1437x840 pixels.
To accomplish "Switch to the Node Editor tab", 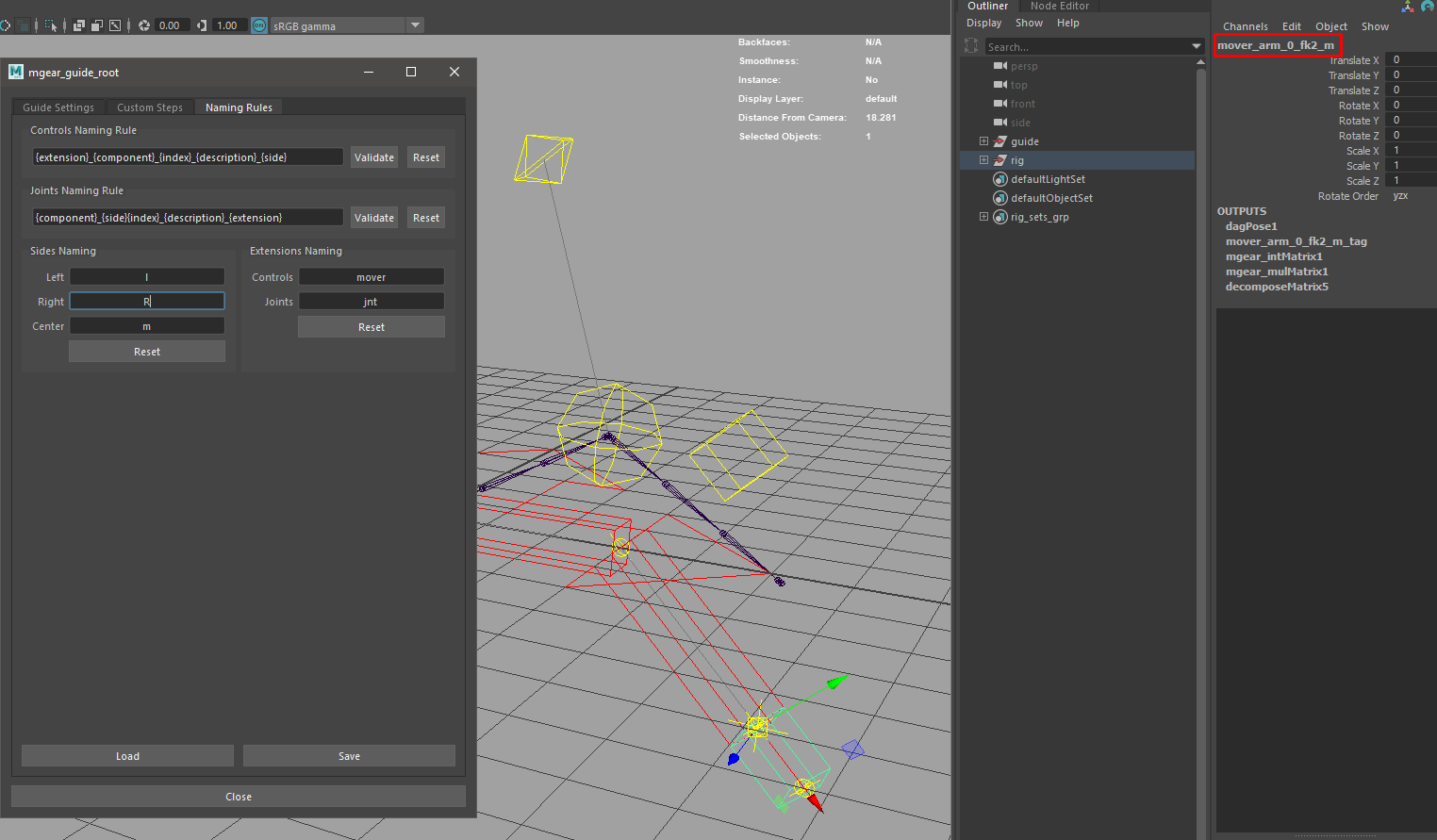I will [1059, 6].
